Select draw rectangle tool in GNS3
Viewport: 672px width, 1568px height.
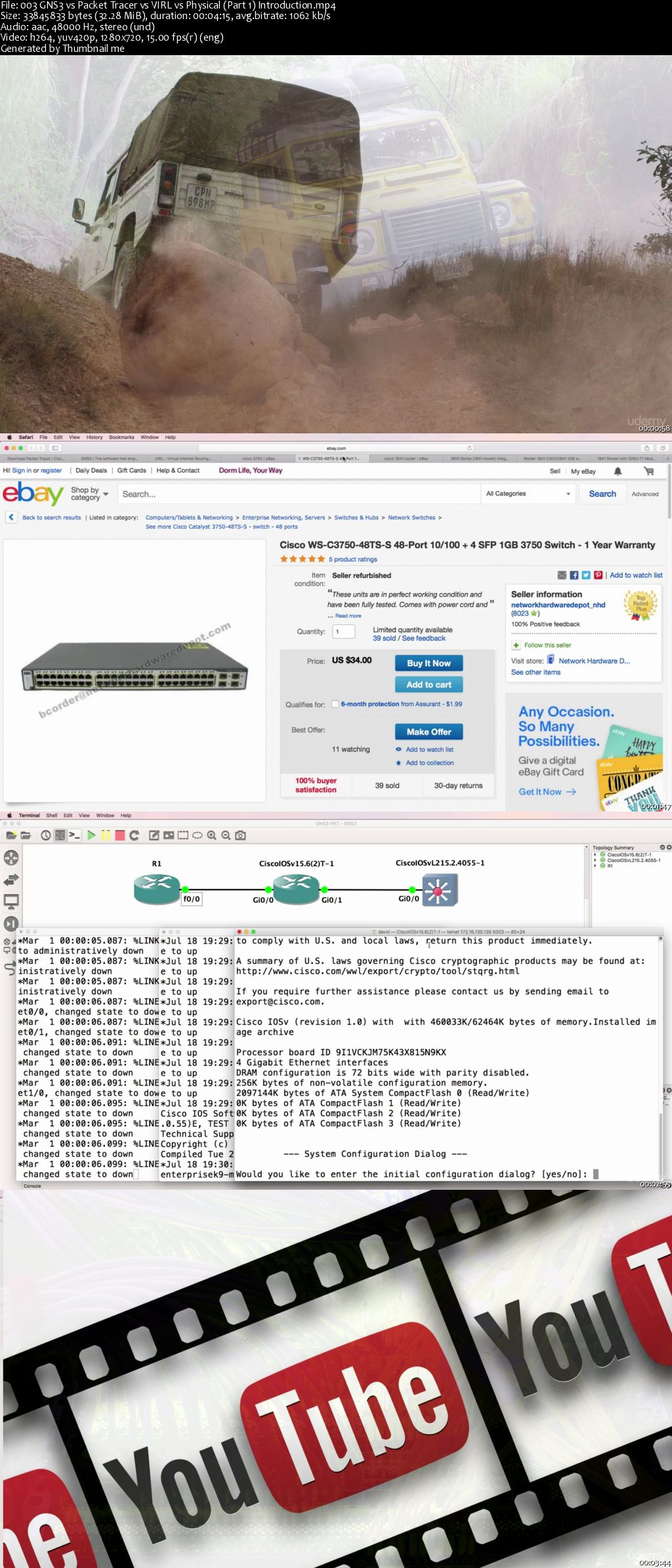183,835
